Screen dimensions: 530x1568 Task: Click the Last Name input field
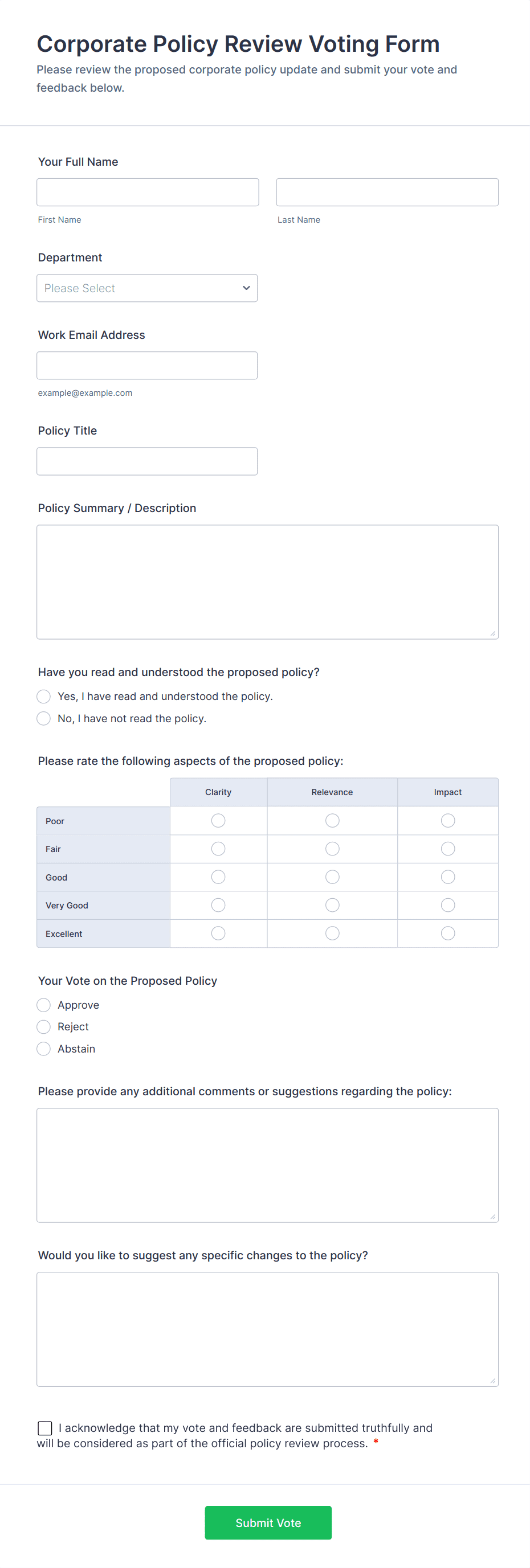(387, 193)
